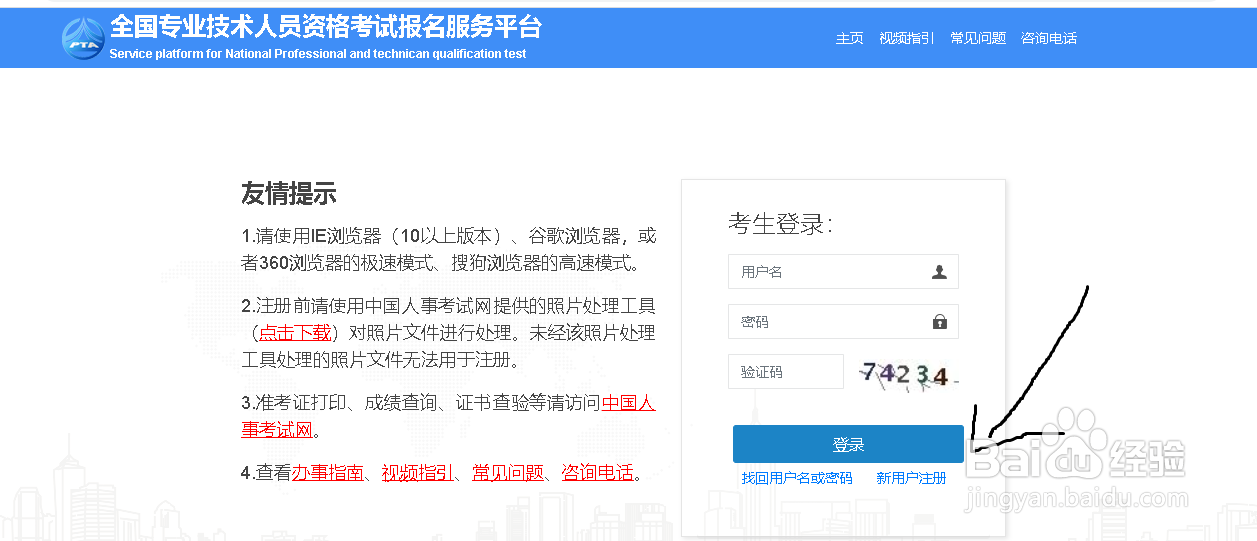
Task: Click the user icon in username field
Action: [939, 272]
